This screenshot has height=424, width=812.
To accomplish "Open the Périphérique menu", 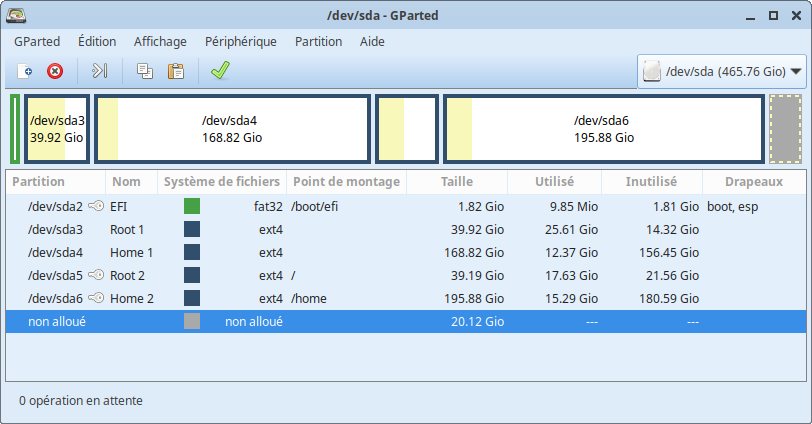I will [x=241, y=41].
